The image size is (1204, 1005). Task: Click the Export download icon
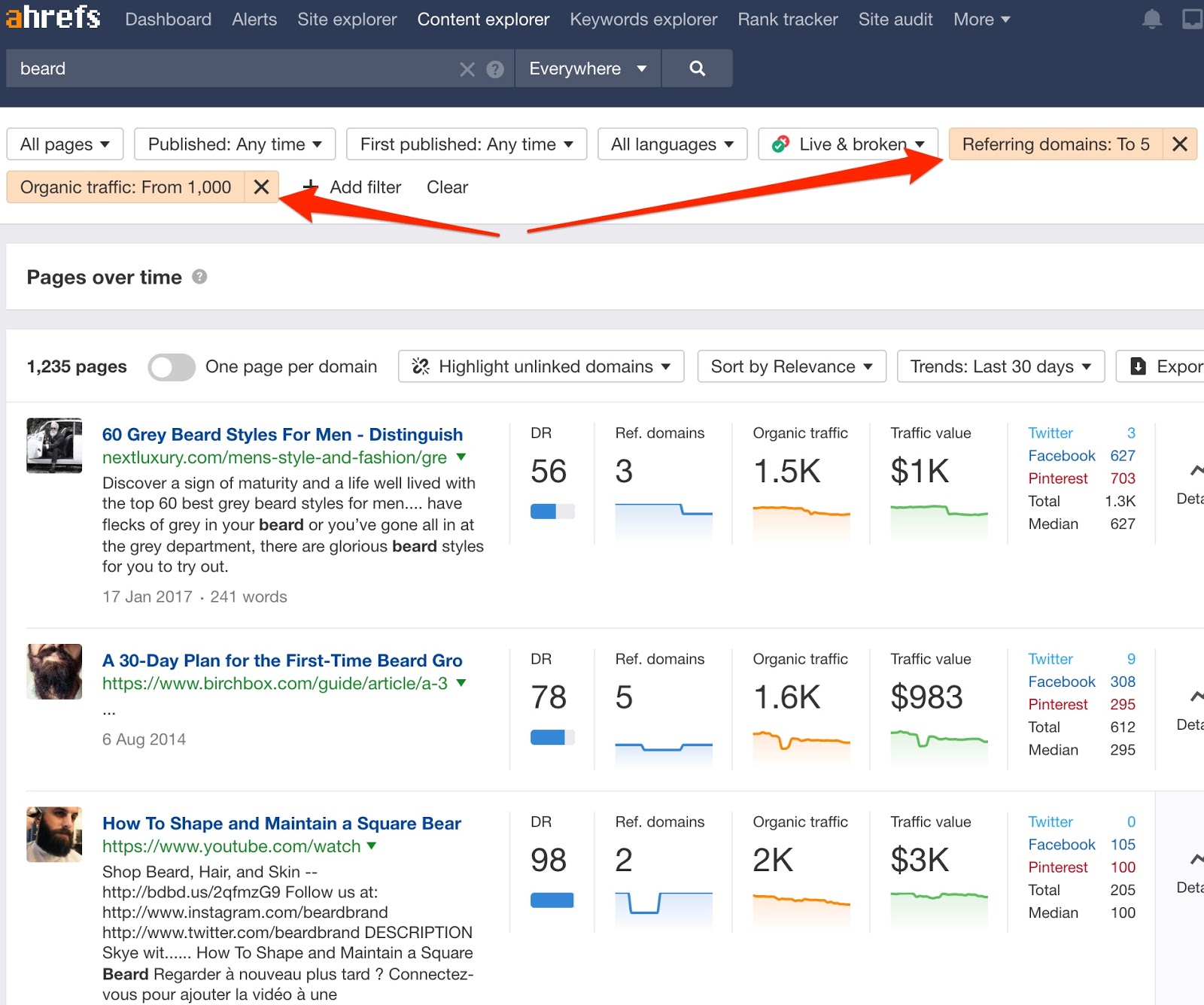point(1139,366)
